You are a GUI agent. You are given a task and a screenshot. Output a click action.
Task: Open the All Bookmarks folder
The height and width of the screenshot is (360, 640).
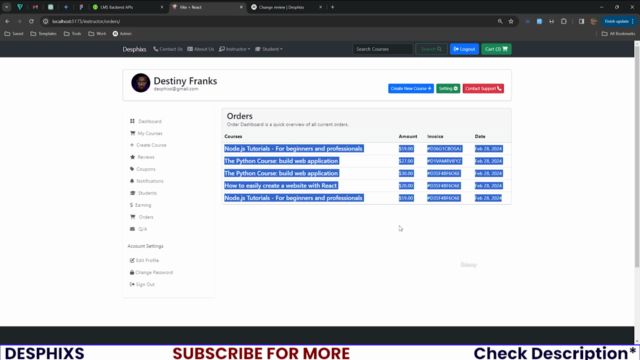pyautogui.click(x=618, y=33)
